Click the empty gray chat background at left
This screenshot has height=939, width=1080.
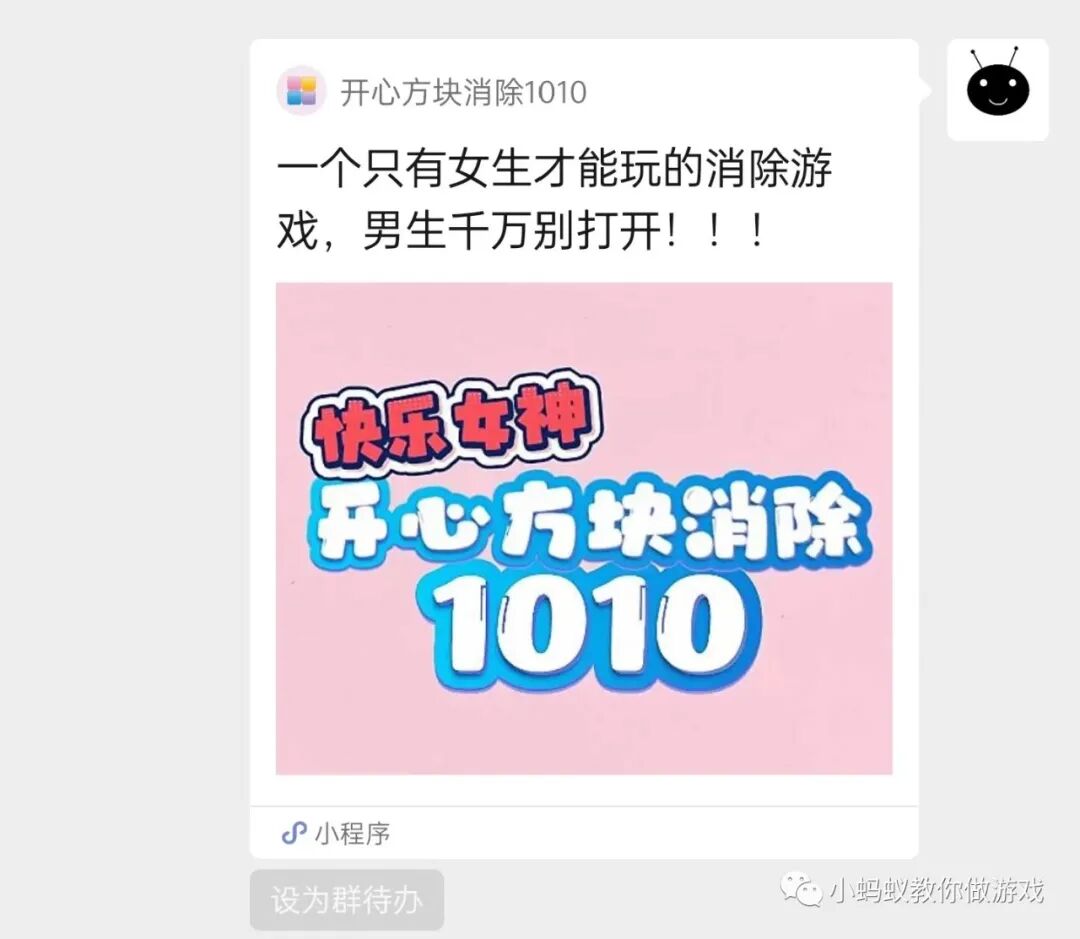(x=124, y=468)
